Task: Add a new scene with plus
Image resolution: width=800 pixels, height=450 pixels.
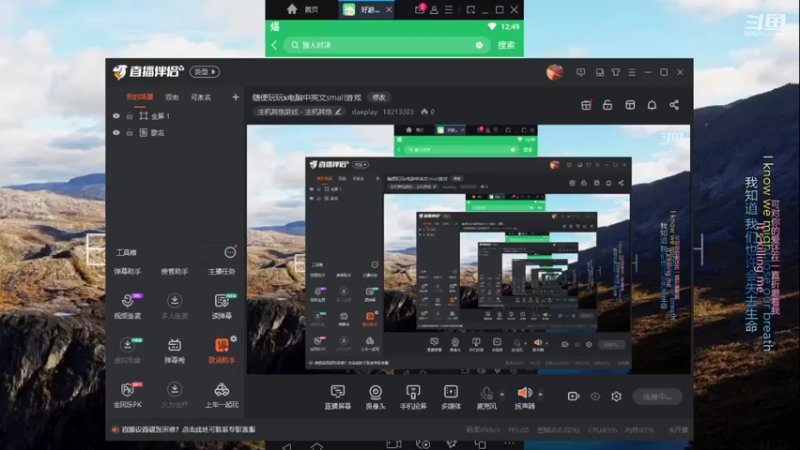Action: pyautogui.click(x=235, y=97)
